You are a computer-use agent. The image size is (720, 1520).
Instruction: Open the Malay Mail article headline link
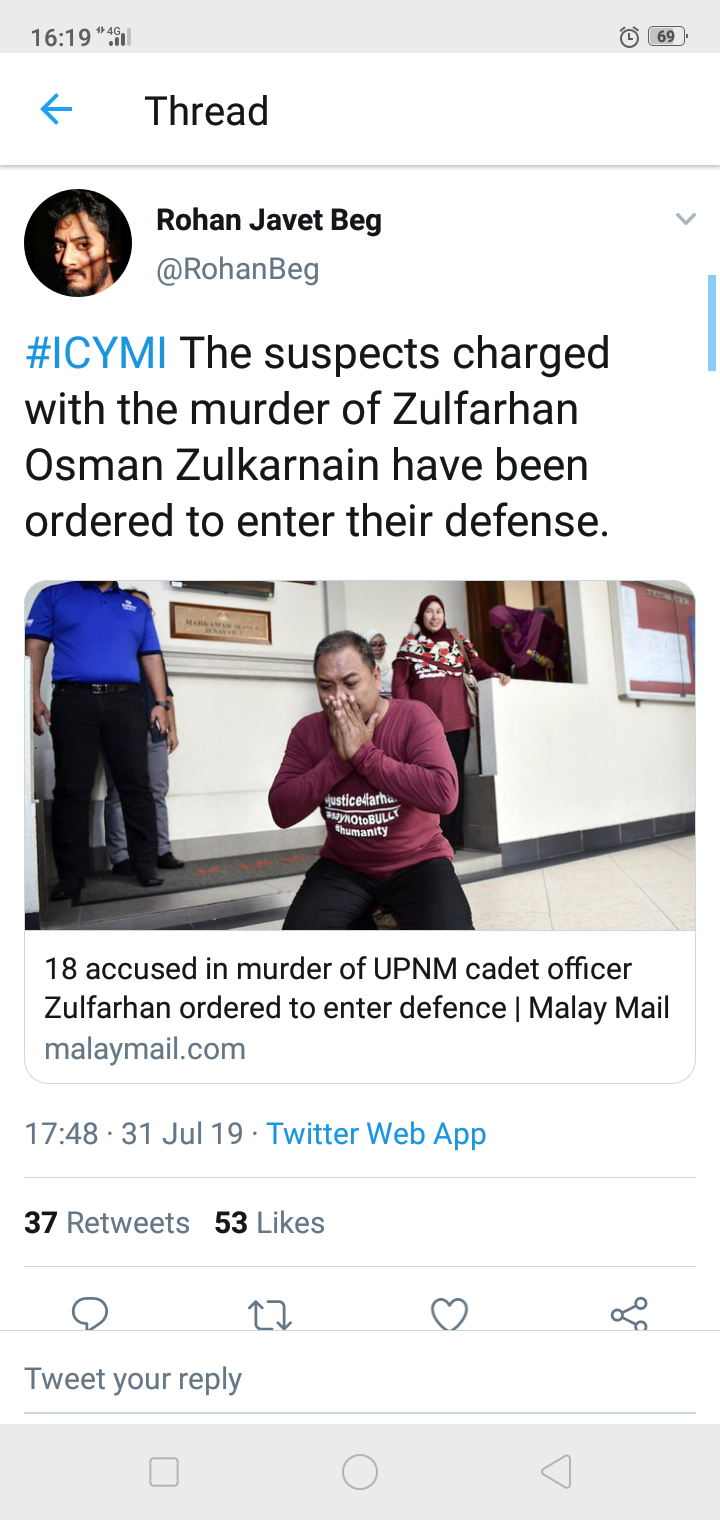[x=357, y=988]
